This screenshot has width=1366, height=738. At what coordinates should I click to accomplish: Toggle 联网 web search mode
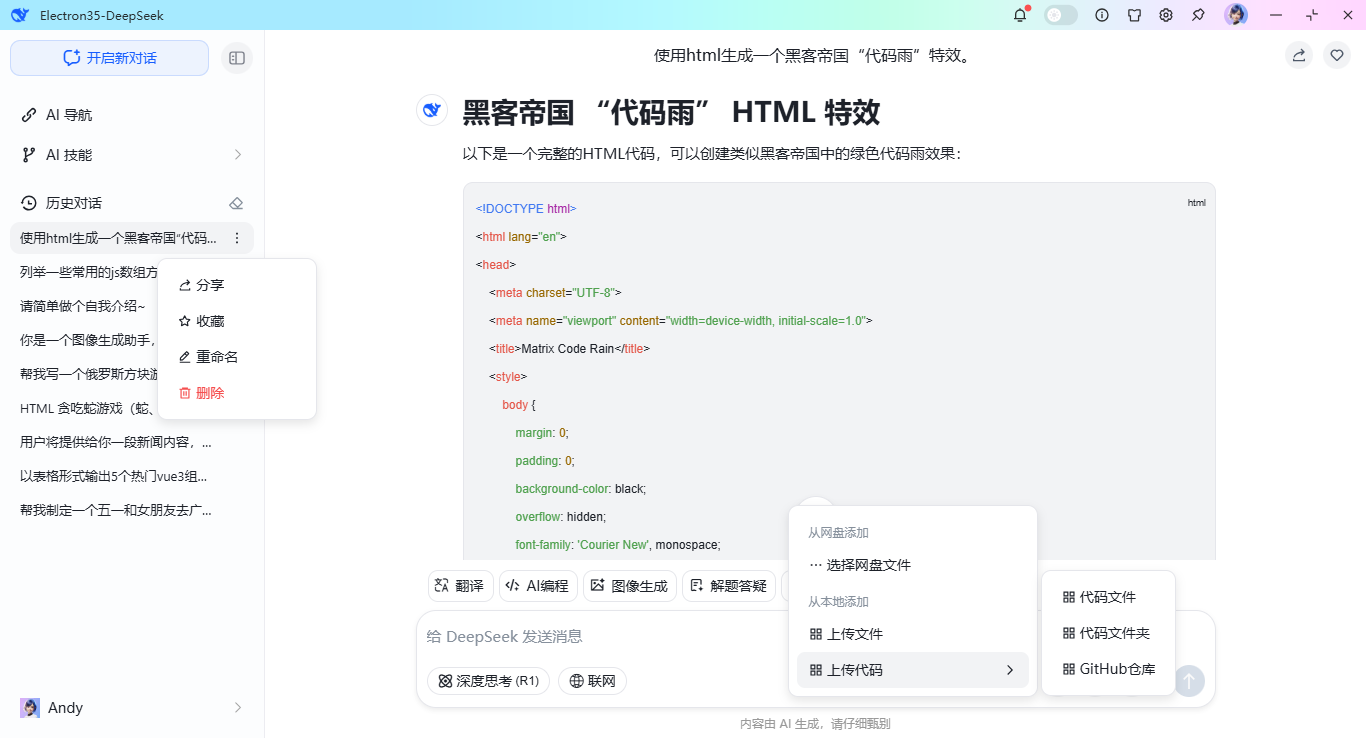(x=592, y=680)
